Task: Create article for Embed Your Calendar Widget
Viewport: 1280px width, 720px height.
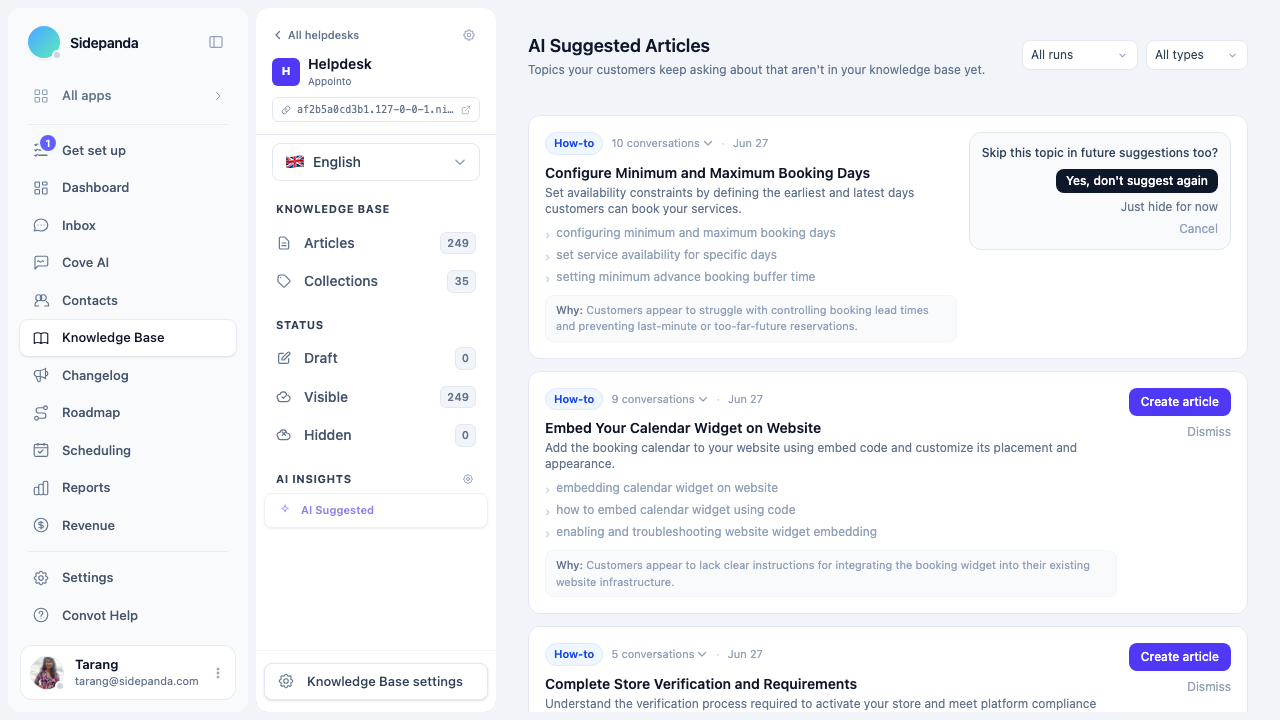Action: pos(1179,402)
